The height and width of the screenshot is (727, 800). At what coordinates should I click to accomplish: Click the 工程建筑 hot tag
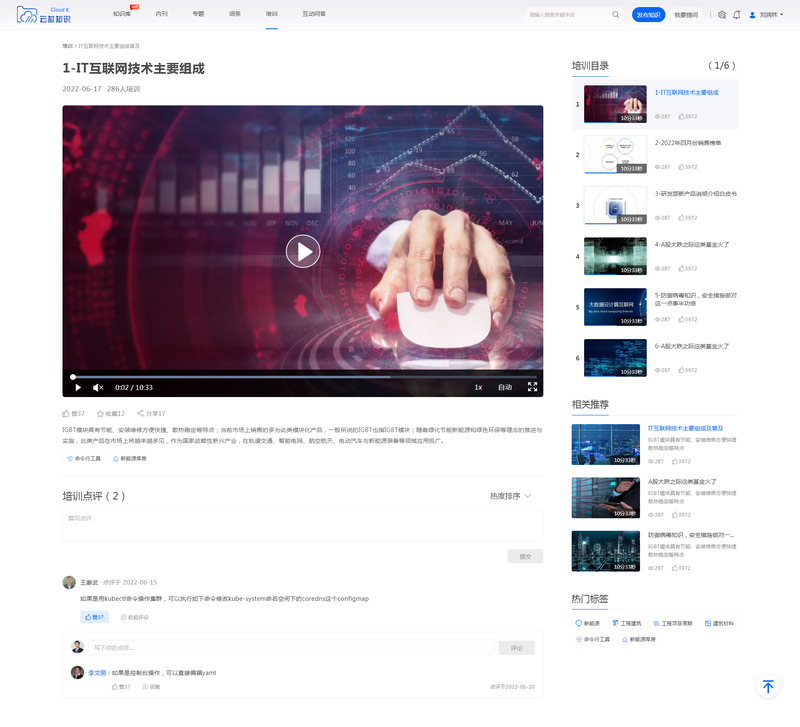627,623
